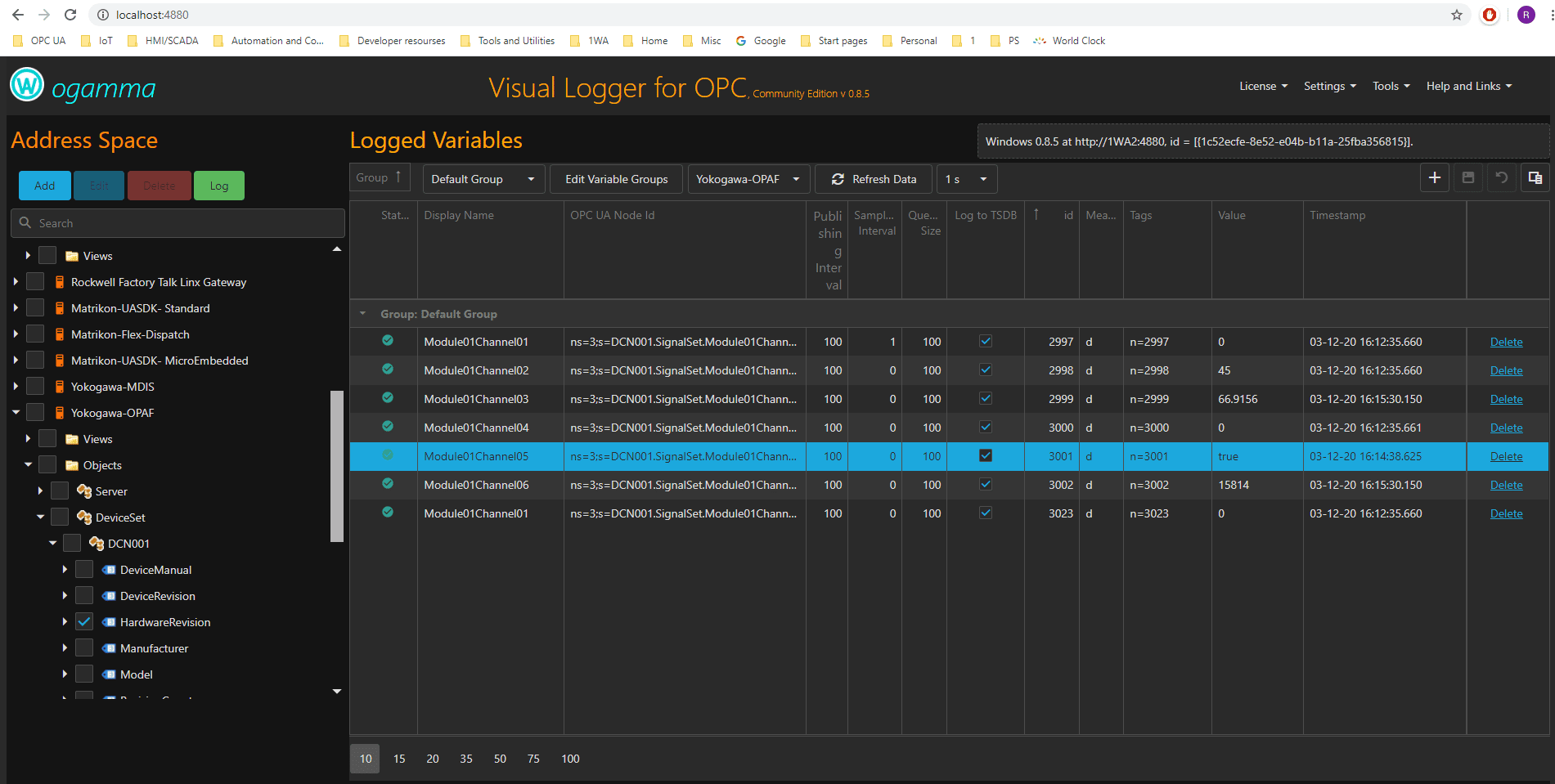Open the Tools menu
Screen dimensions: 1555x784
pos(1391,86)
